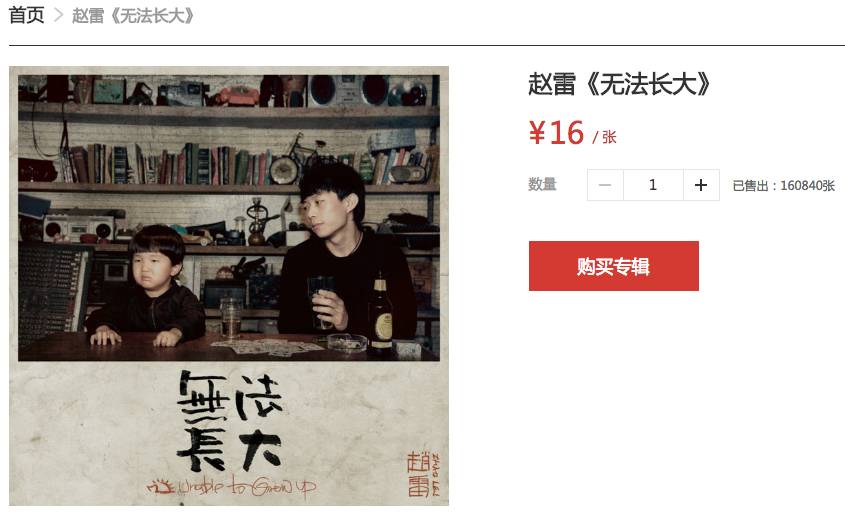This screenshot has width=845, height=514.
Task: Click the red 趙雷 seal on cover
Action: pos(423,474)
